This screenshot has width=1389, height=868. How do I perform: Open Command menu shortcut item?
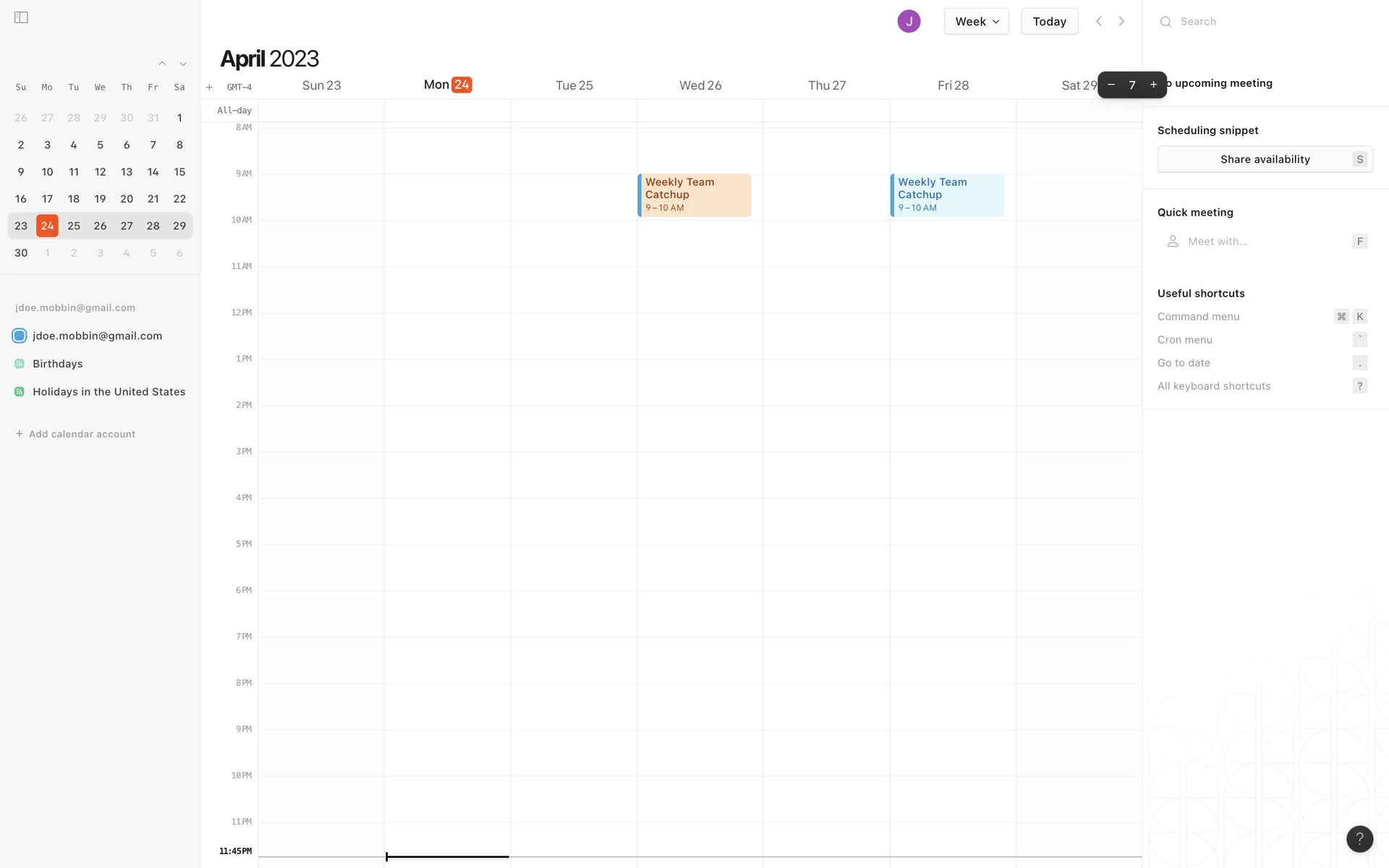[x=1198, y=317]
